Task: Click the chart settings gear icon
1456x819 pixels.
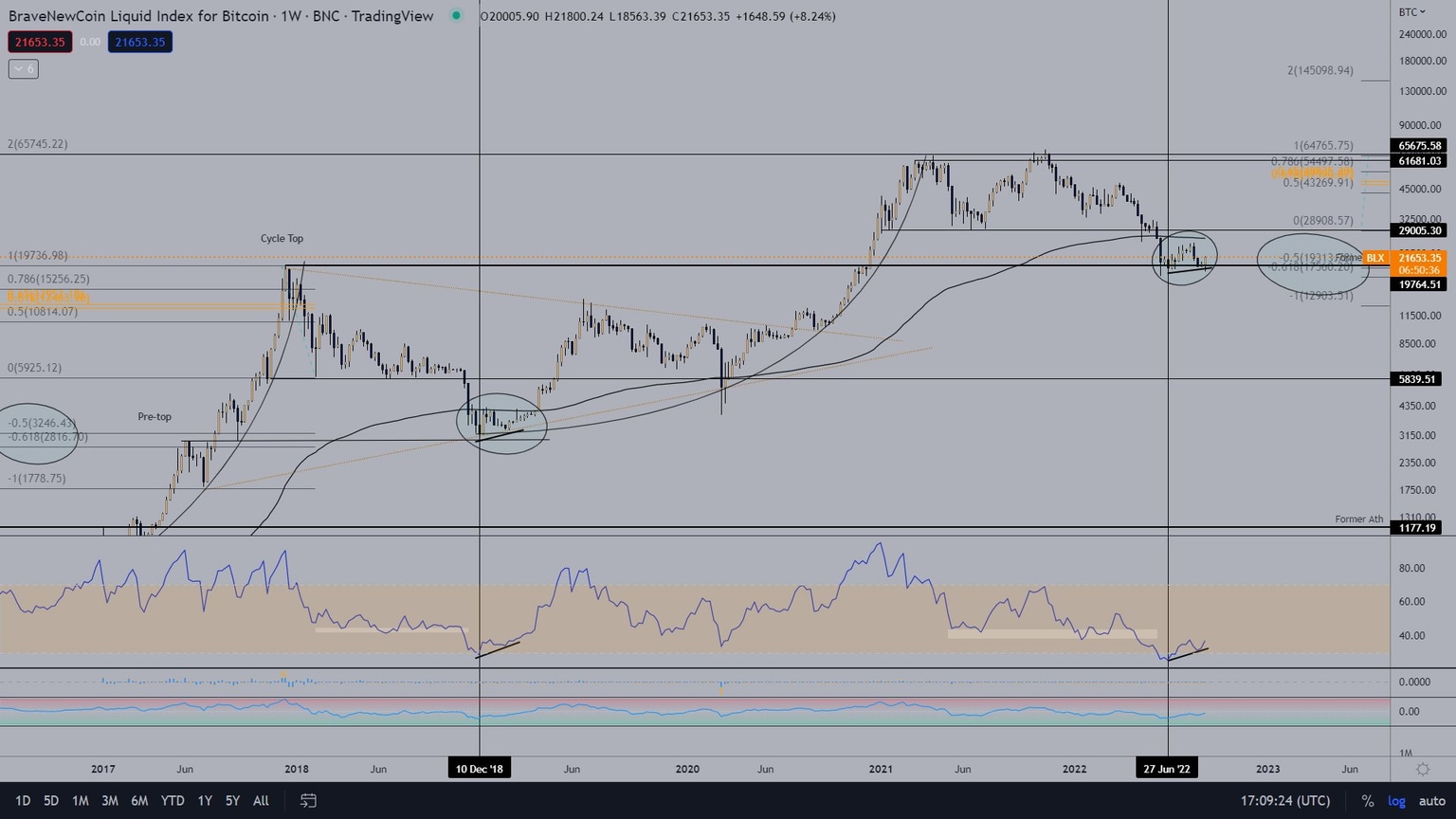Action: 1422,770
